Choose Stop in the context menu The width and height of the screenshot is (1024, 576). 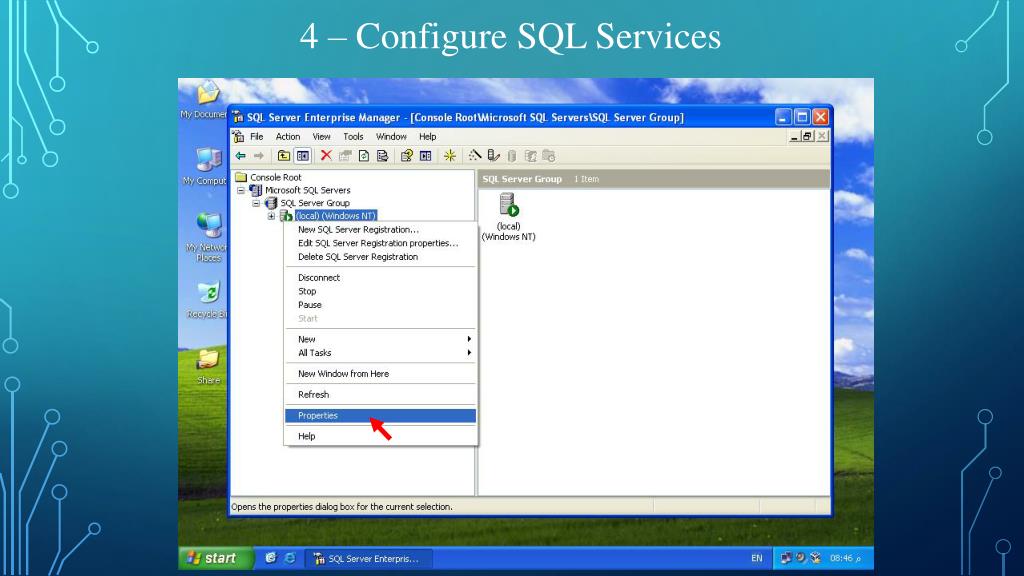tap(380, 291)
